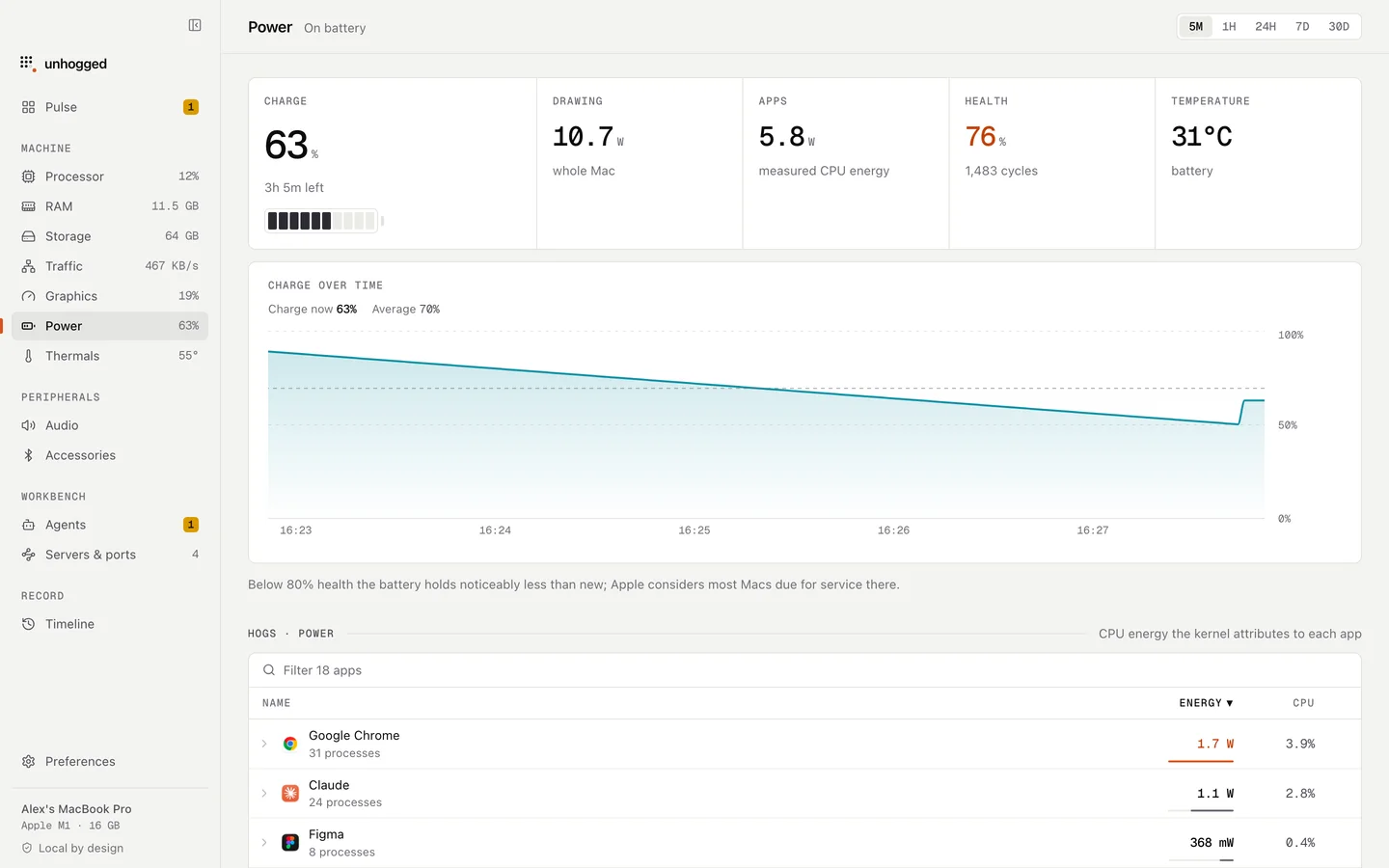Click the unhogged logo icon
Image resolution: width=1389 pixels, height=868 pixels.
tap(27, 64)
